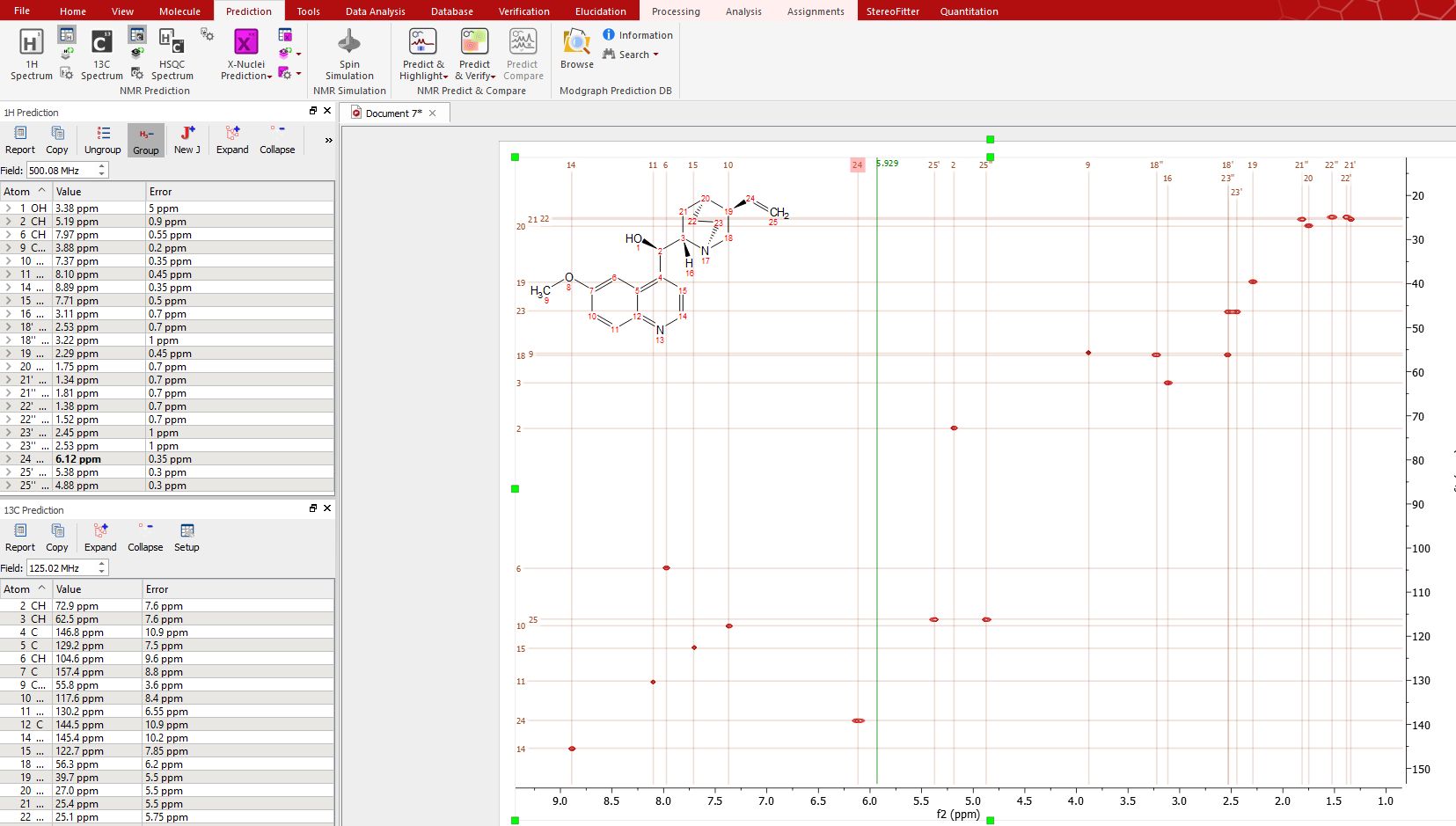Click Ungroup in the 1H Prediction toolbar

[103, 139]
